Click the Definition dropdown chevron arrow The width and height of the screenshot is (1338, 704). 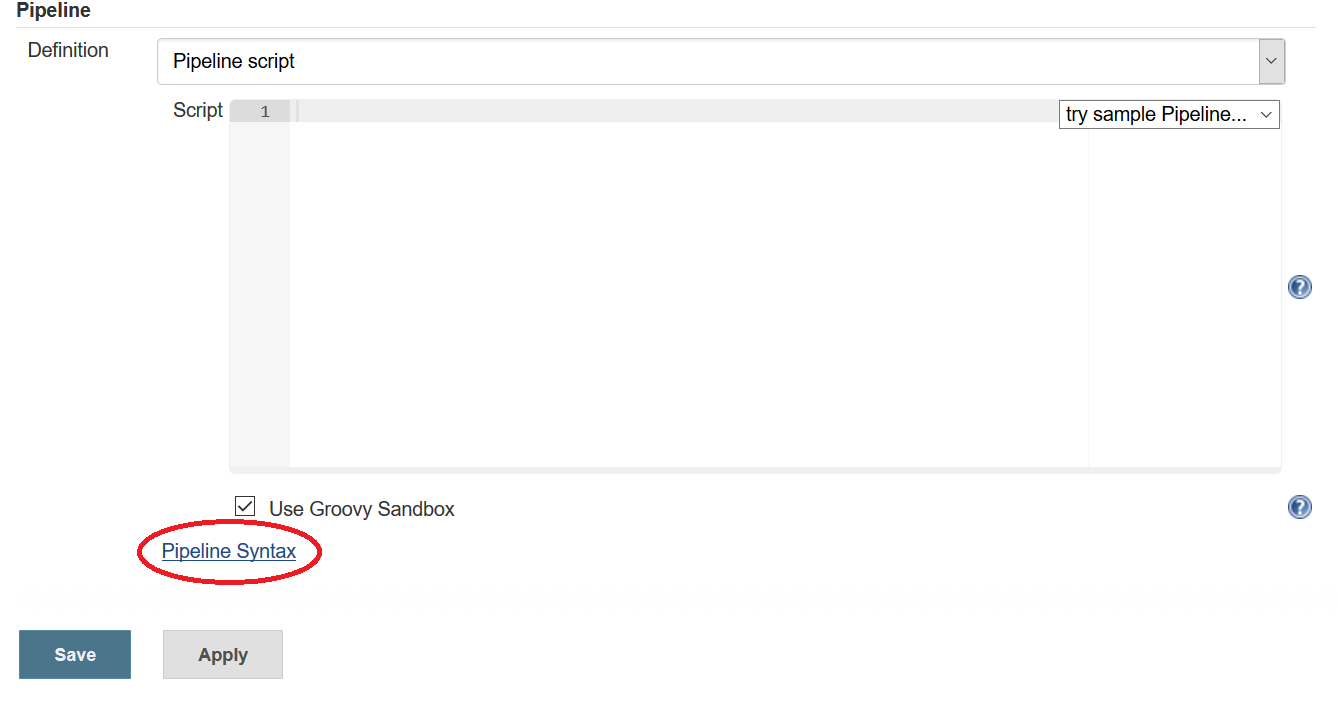tap(1271, 61)
